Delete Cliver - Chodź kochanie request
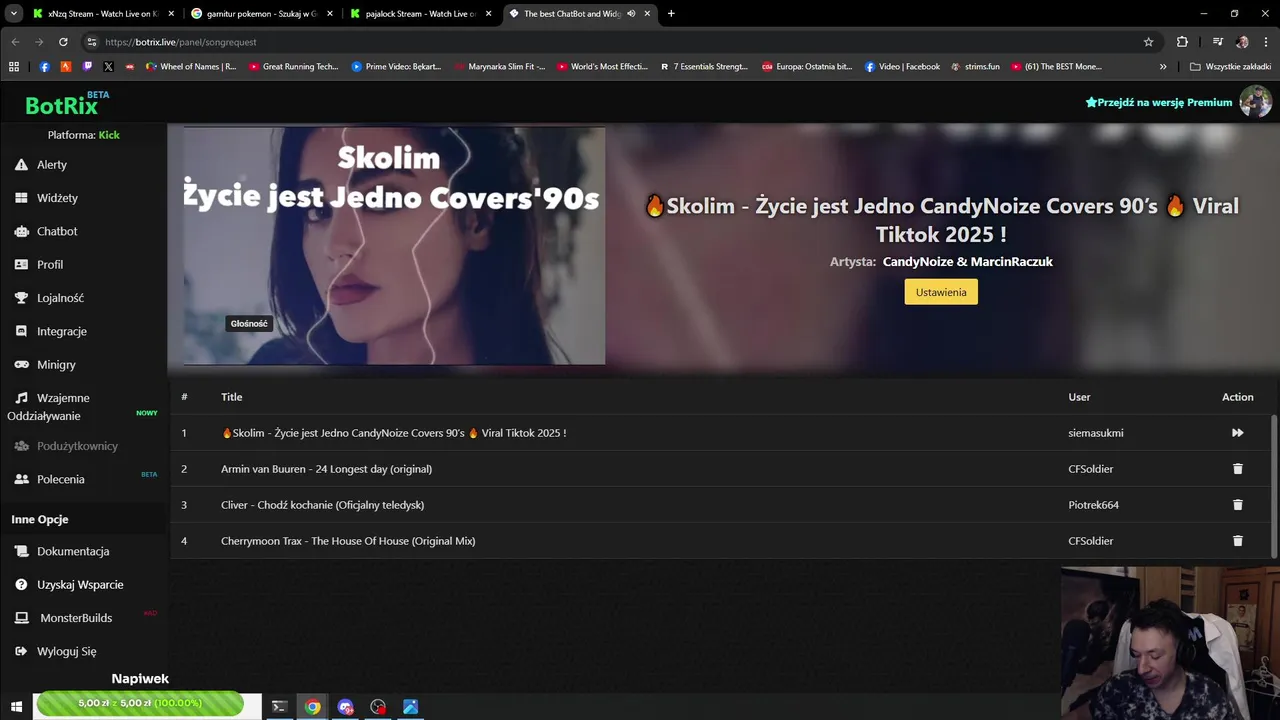This screenshot has height=720, width=1280. [x=1237, y=505]
